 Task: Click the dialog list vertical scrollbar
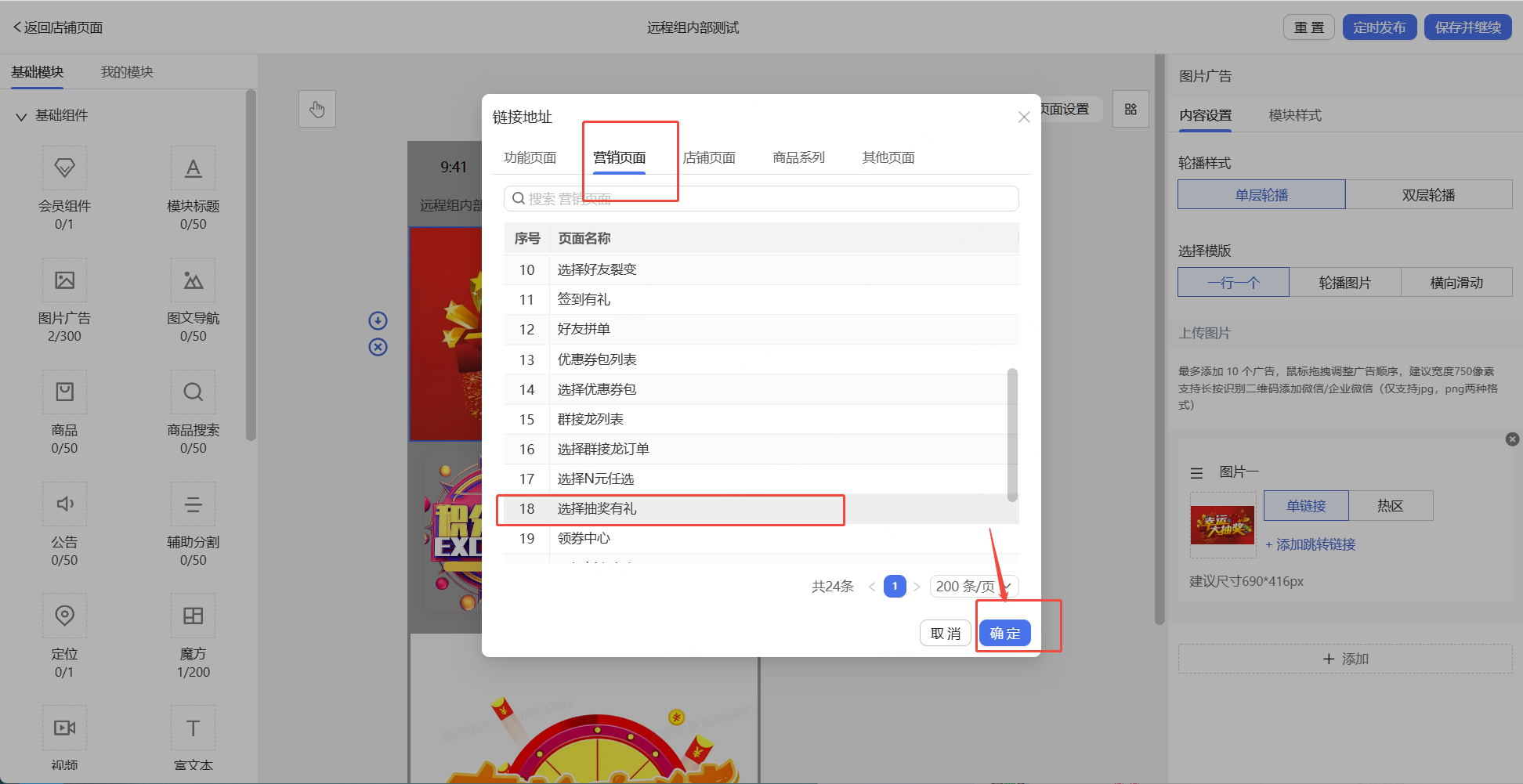(x=1012, y=435)
